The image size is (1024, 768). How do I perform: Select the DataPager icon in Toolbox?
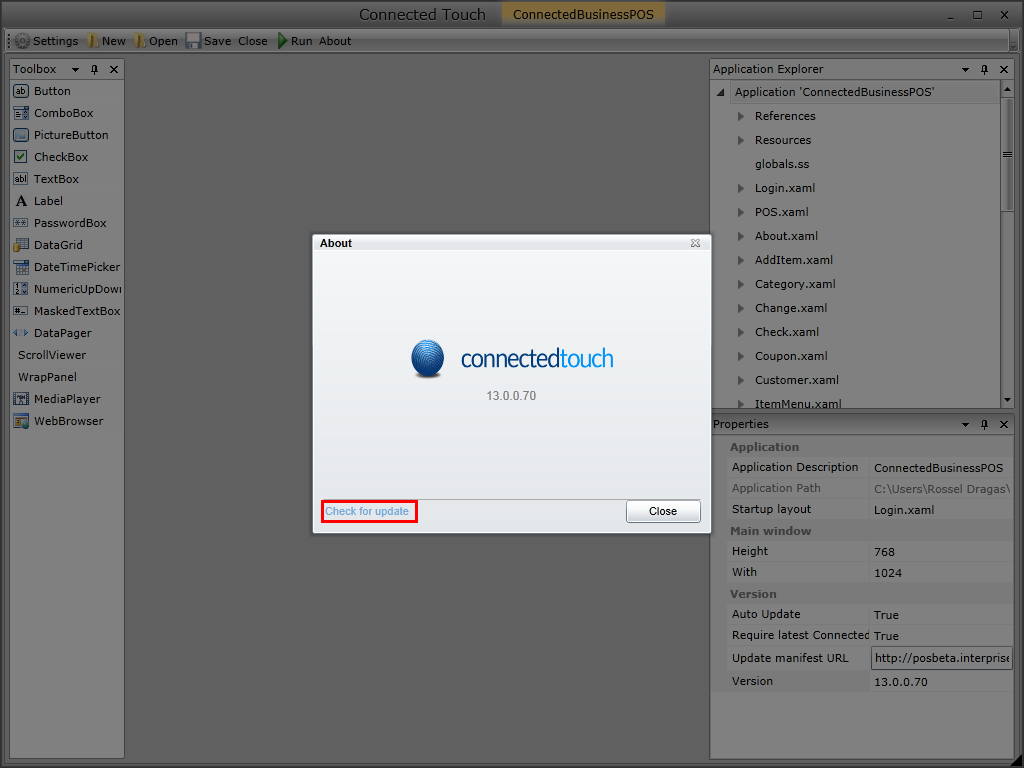(21, 333)
